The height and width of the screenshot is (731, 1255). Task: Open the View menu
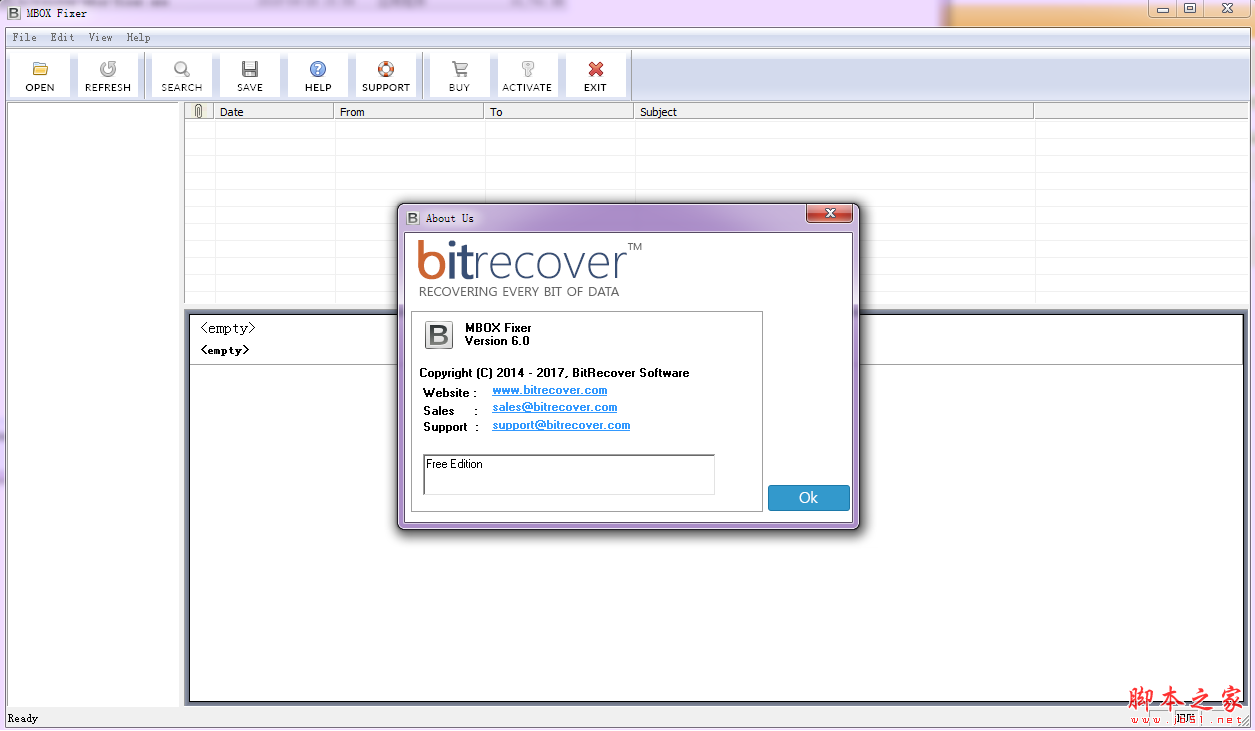pos(101,37)
